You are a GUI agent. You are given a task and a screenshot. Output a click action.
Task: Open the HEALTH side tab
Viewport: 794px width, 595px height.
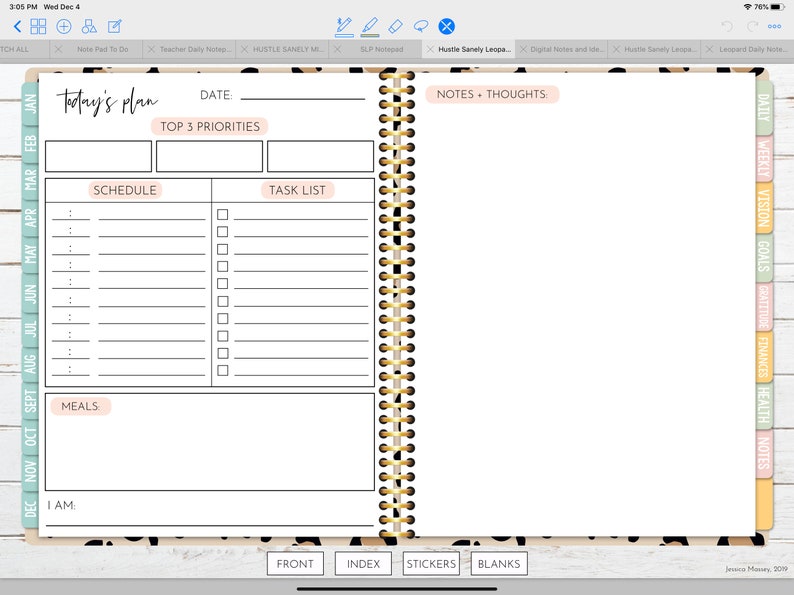764,405
